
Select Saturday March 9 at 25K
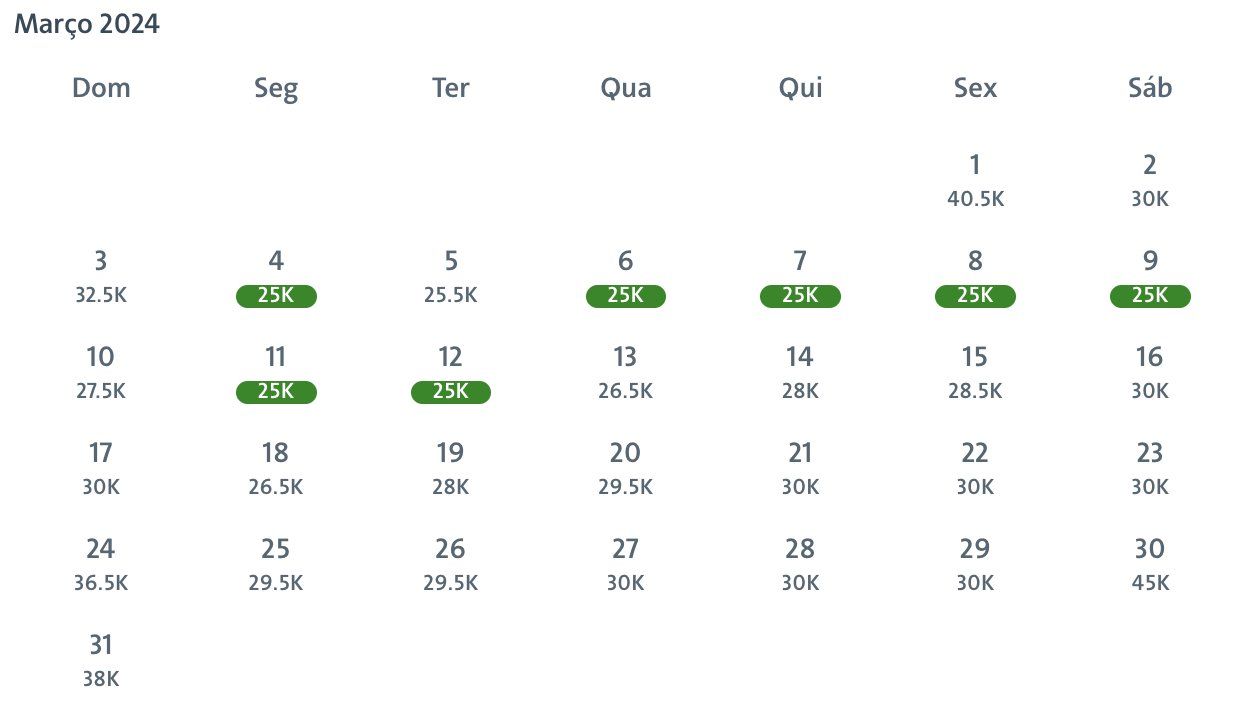tap(1150, 277)
